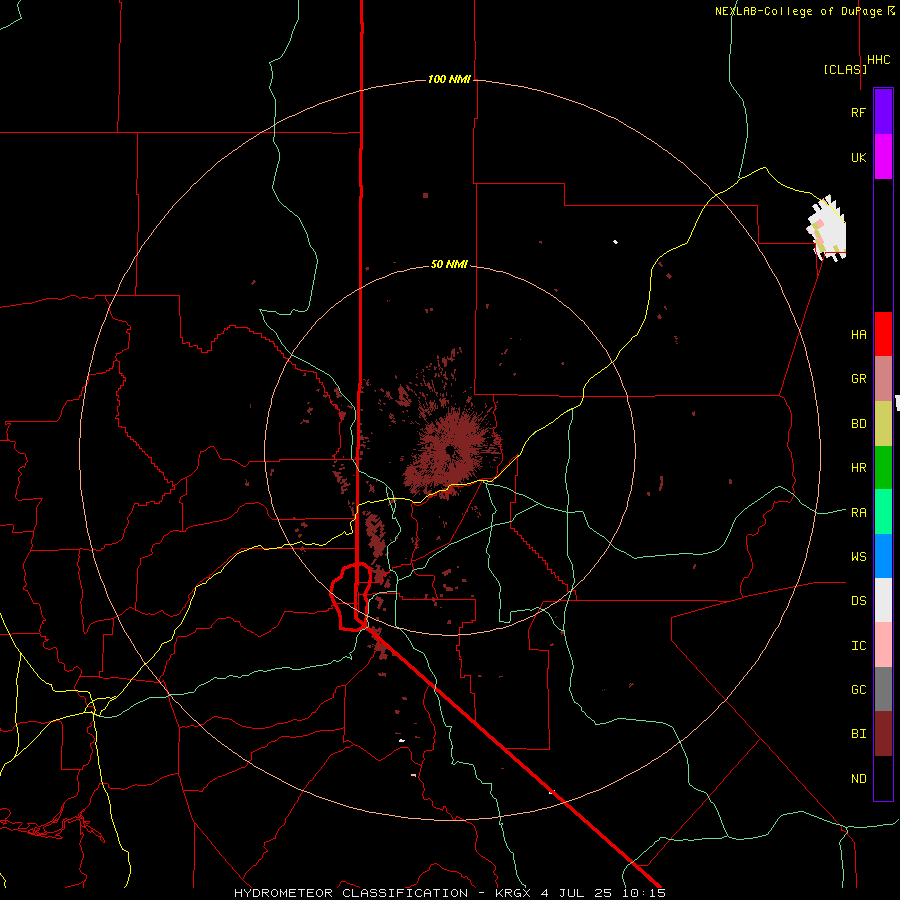Pick the RA light green swatch

coord(883,512)
